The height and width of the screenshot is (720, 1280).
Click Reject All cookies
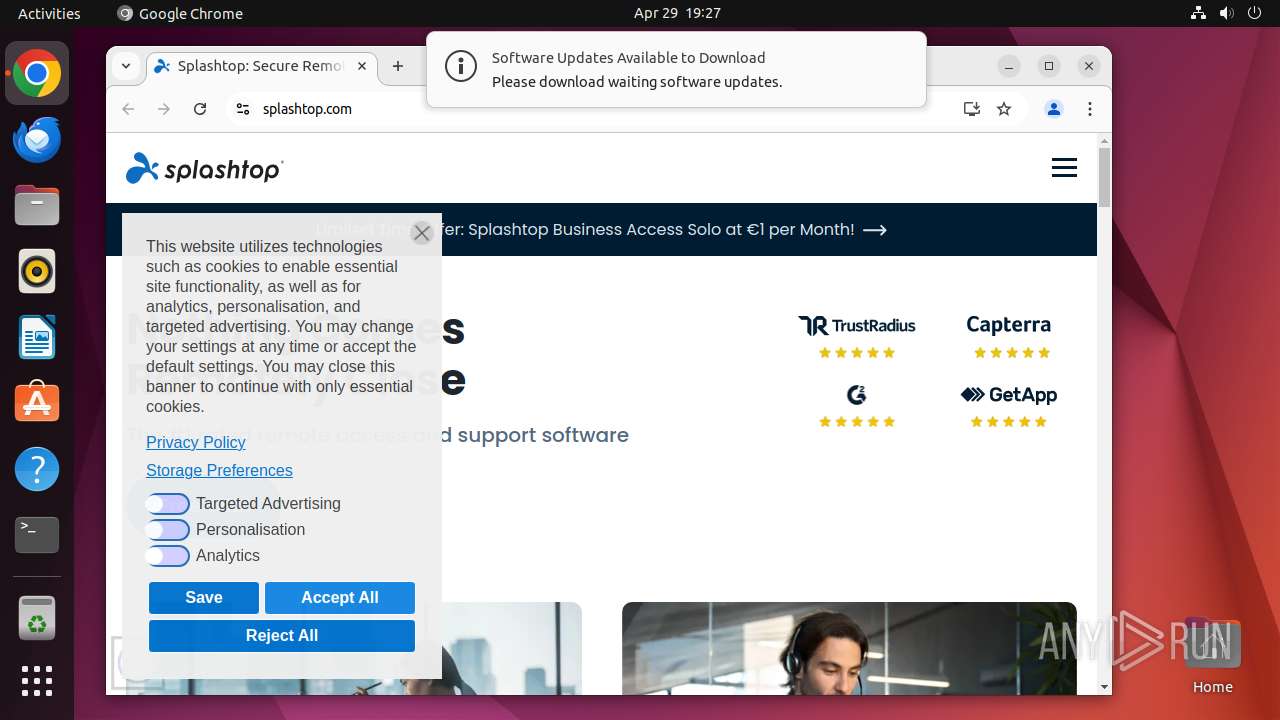282,636
